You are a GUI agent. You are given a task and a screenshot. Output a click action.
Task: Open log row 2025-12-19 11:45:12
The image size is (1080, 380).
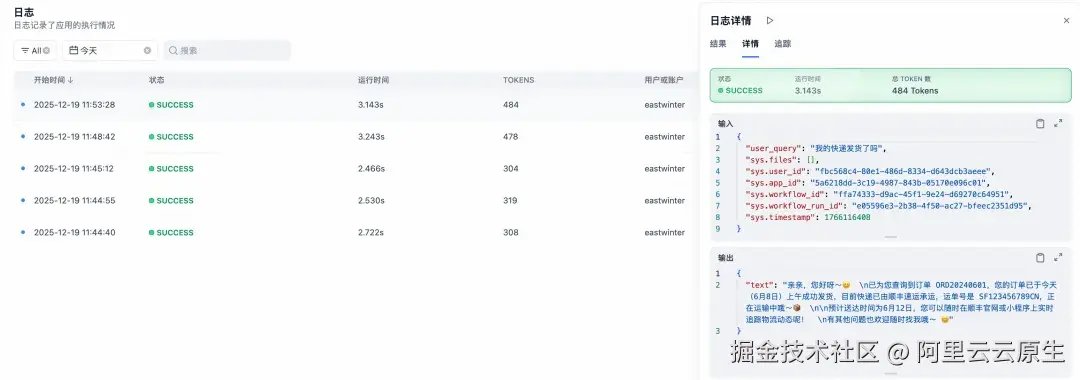(x=355, y=169)
